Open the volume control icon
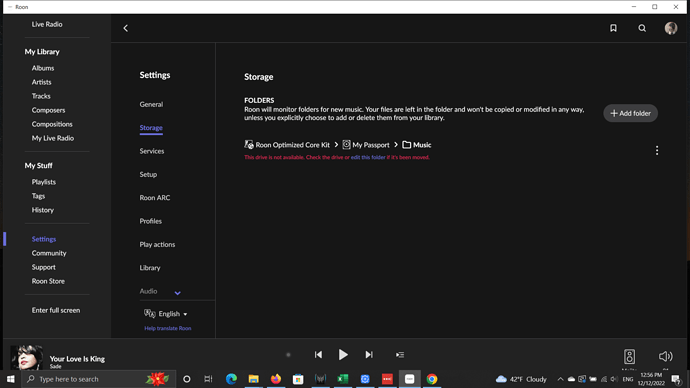690x388 pixels. [x=665, y=356]
